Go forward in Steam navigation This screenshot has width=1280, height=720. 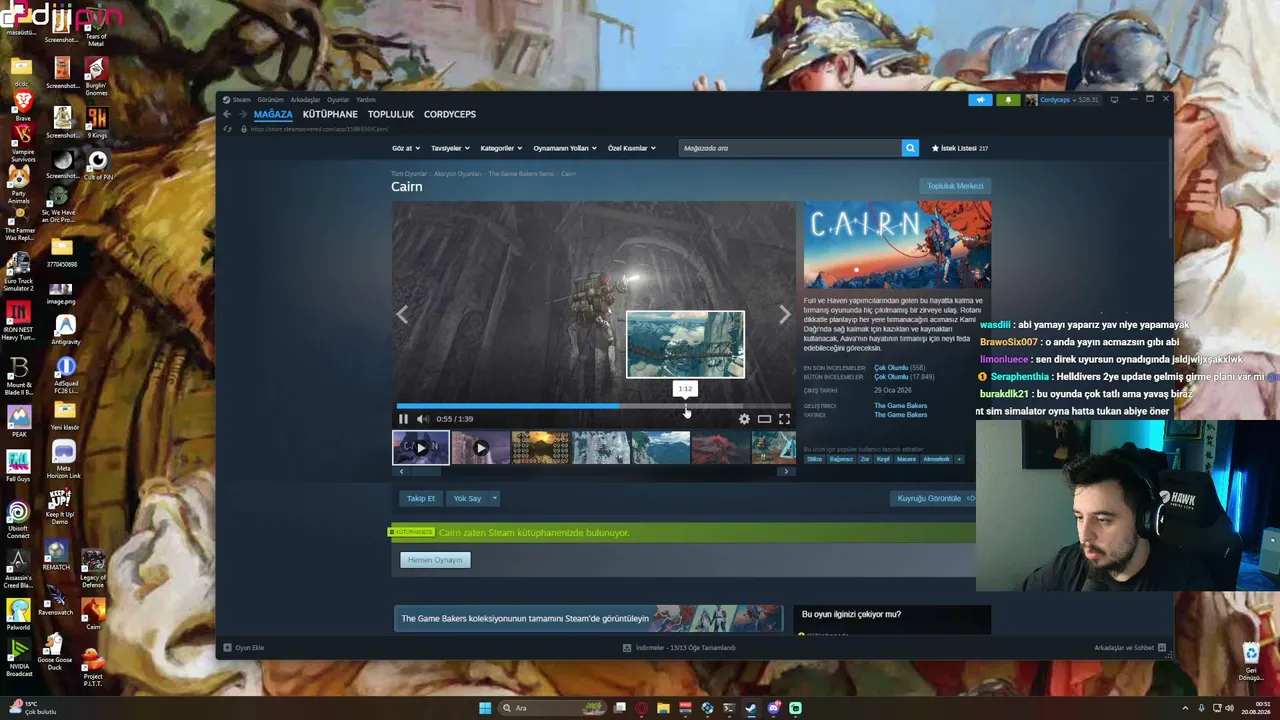[x=242, y=114]
